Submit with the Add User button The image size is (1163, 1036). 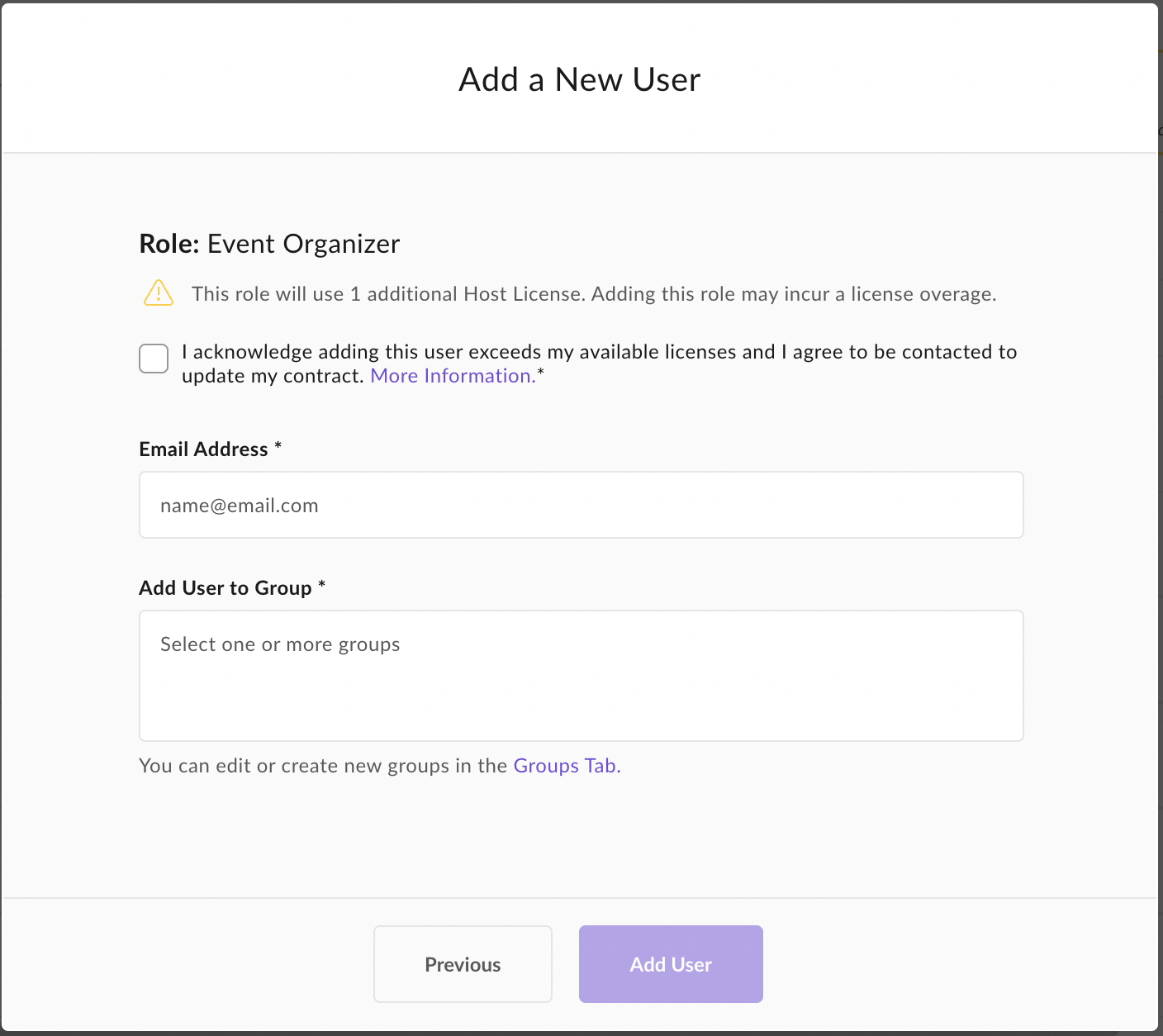[x=671, y=964]
